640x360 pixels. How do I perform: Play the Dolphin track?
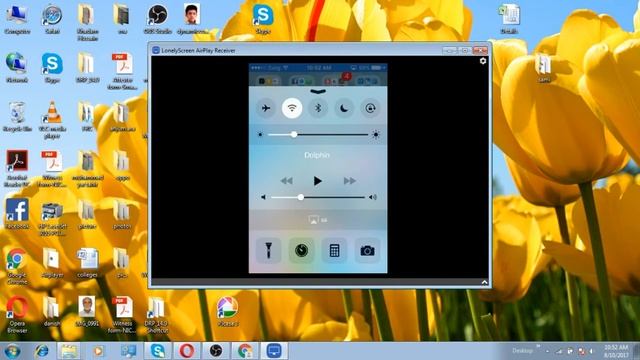point(318,181)
